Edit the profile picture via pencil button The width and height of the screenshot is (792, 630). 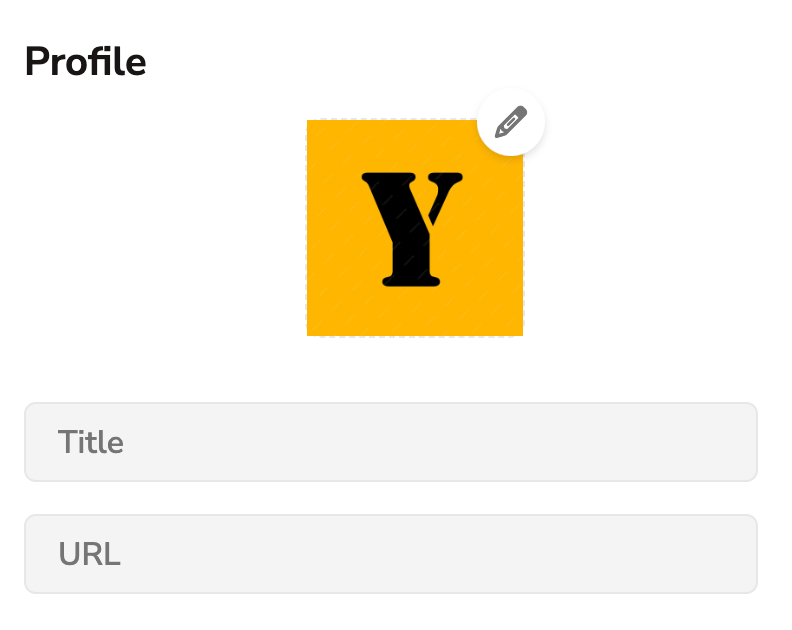point(511,122)
